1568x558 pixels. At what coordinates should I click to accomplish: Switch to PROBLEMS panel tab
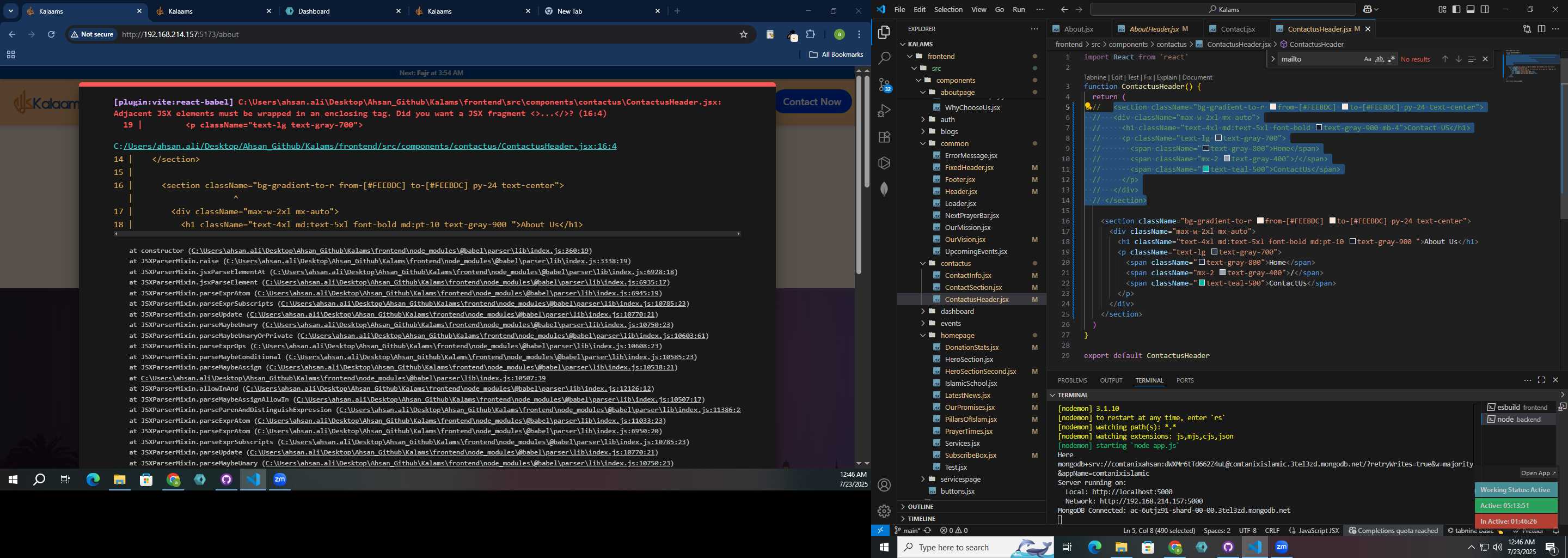pyautogui.click(x=1072, y=380)
